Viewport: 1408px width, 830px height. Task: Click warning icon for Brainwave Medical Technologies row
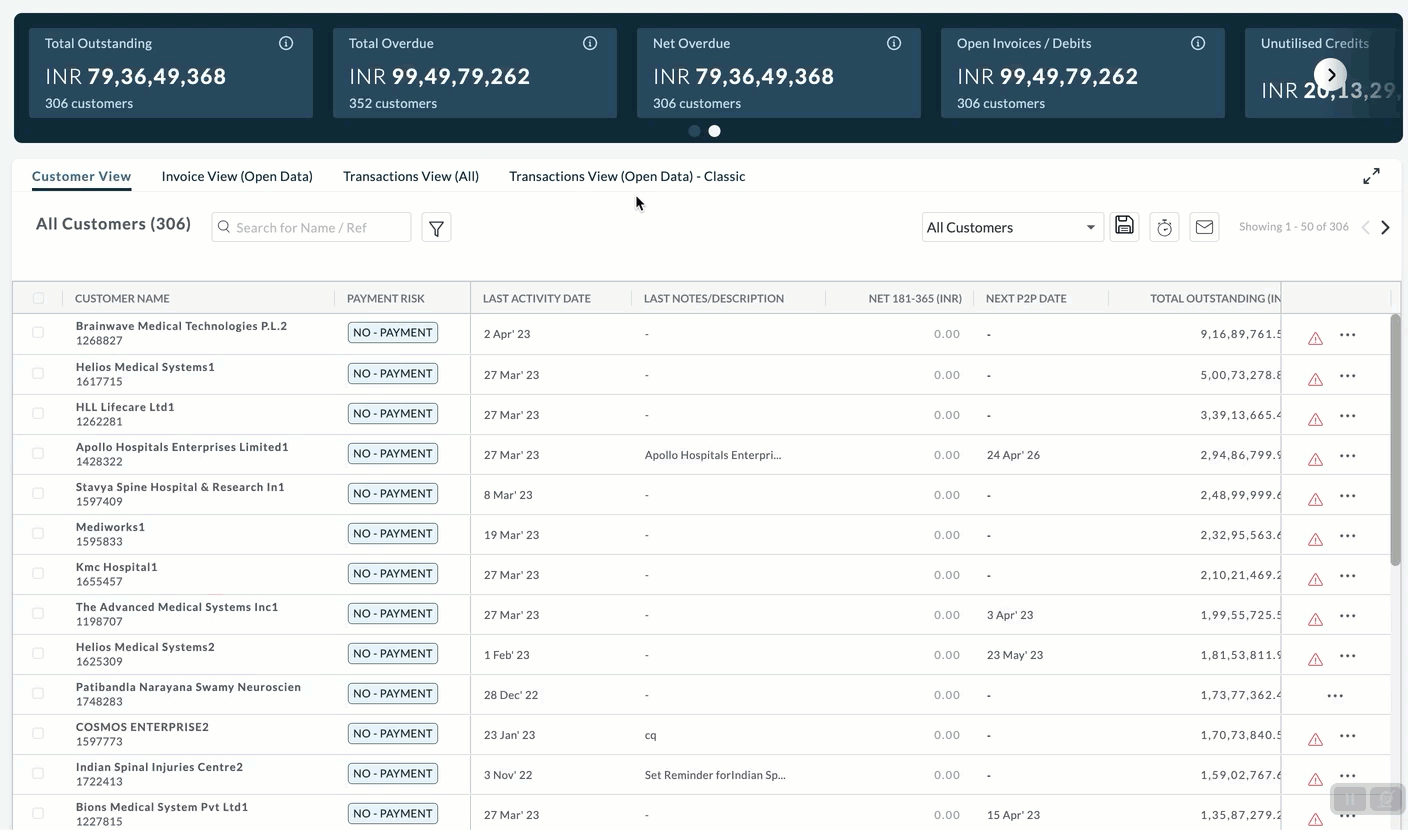click(1316, 338)
